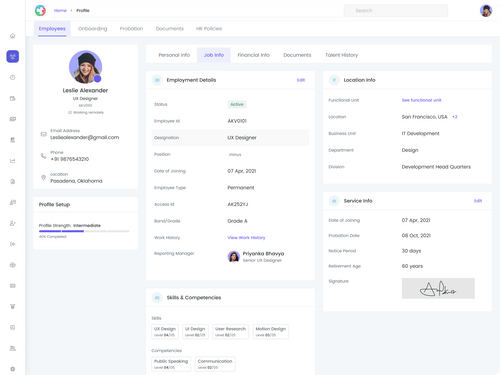Click the purple status dot on profile photo

click(97, 79)
